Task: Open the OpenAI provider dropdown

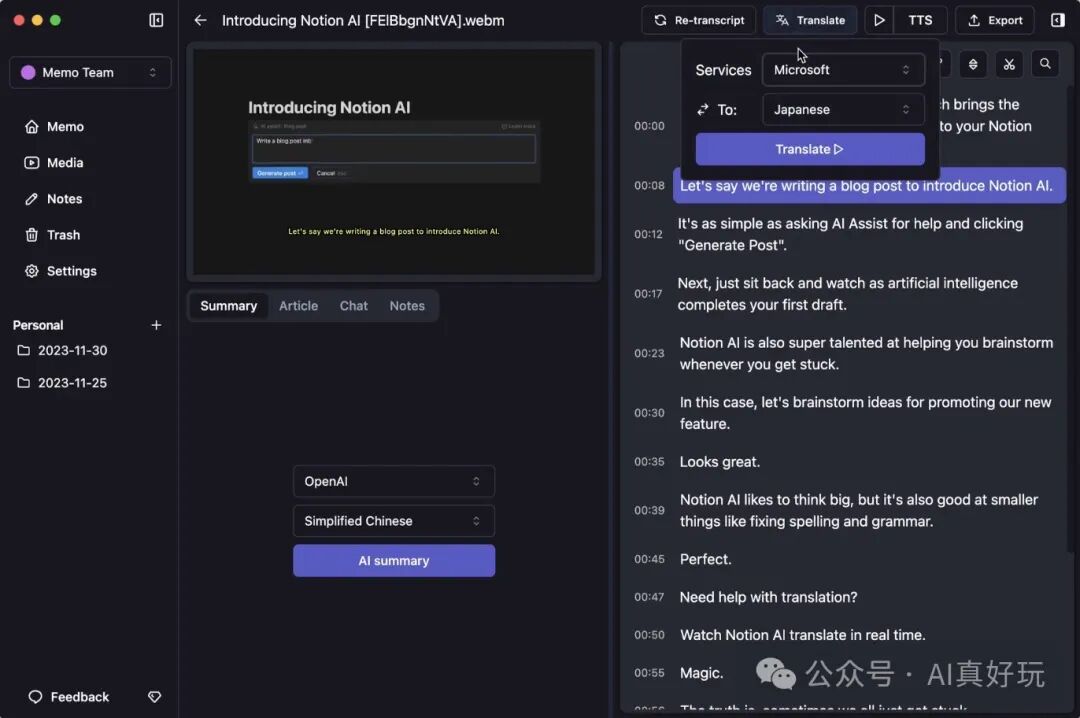Action: [394, 481]
